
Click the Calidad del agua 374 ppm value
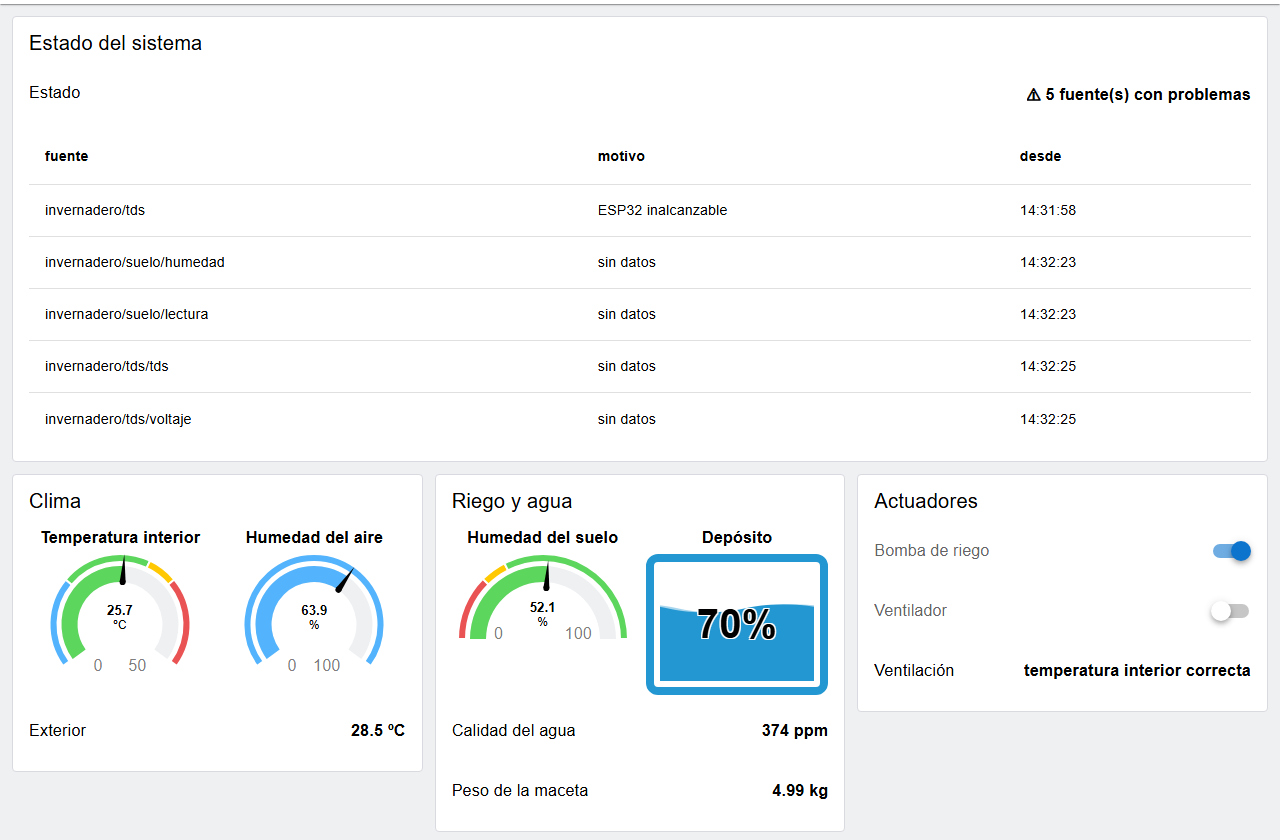click(x=795, y=731)
